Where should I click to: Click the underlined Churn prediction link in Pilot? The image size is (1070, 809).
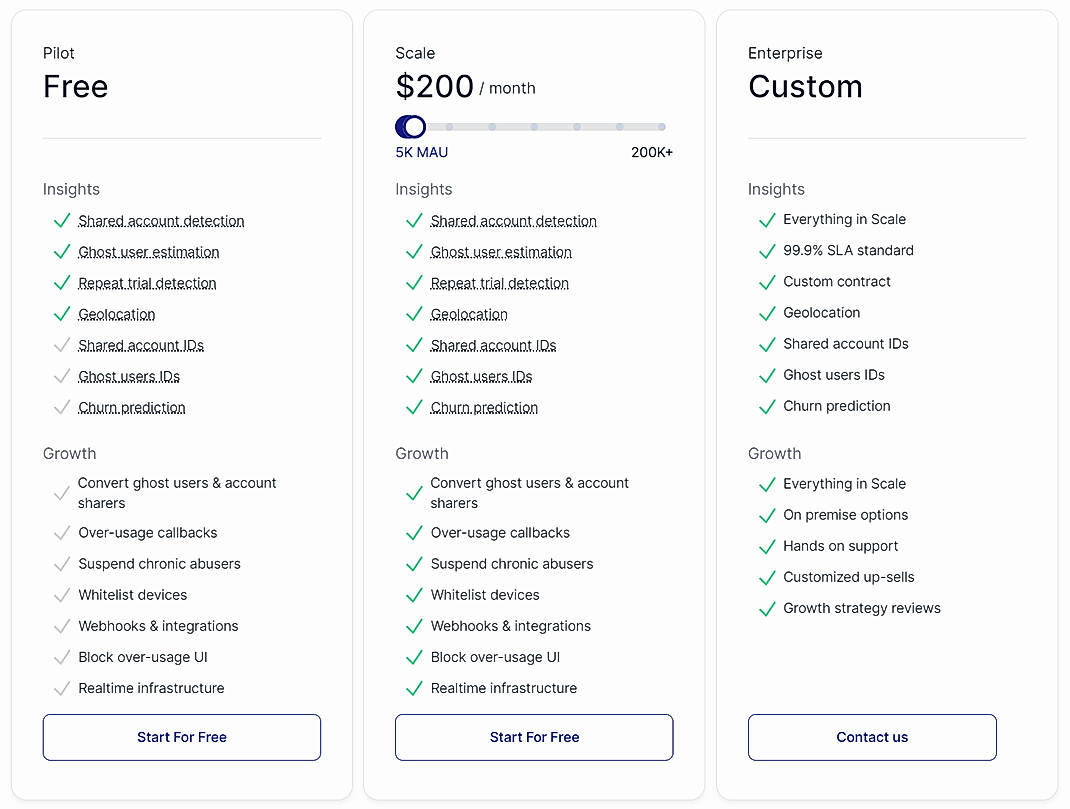pos(131,407)
